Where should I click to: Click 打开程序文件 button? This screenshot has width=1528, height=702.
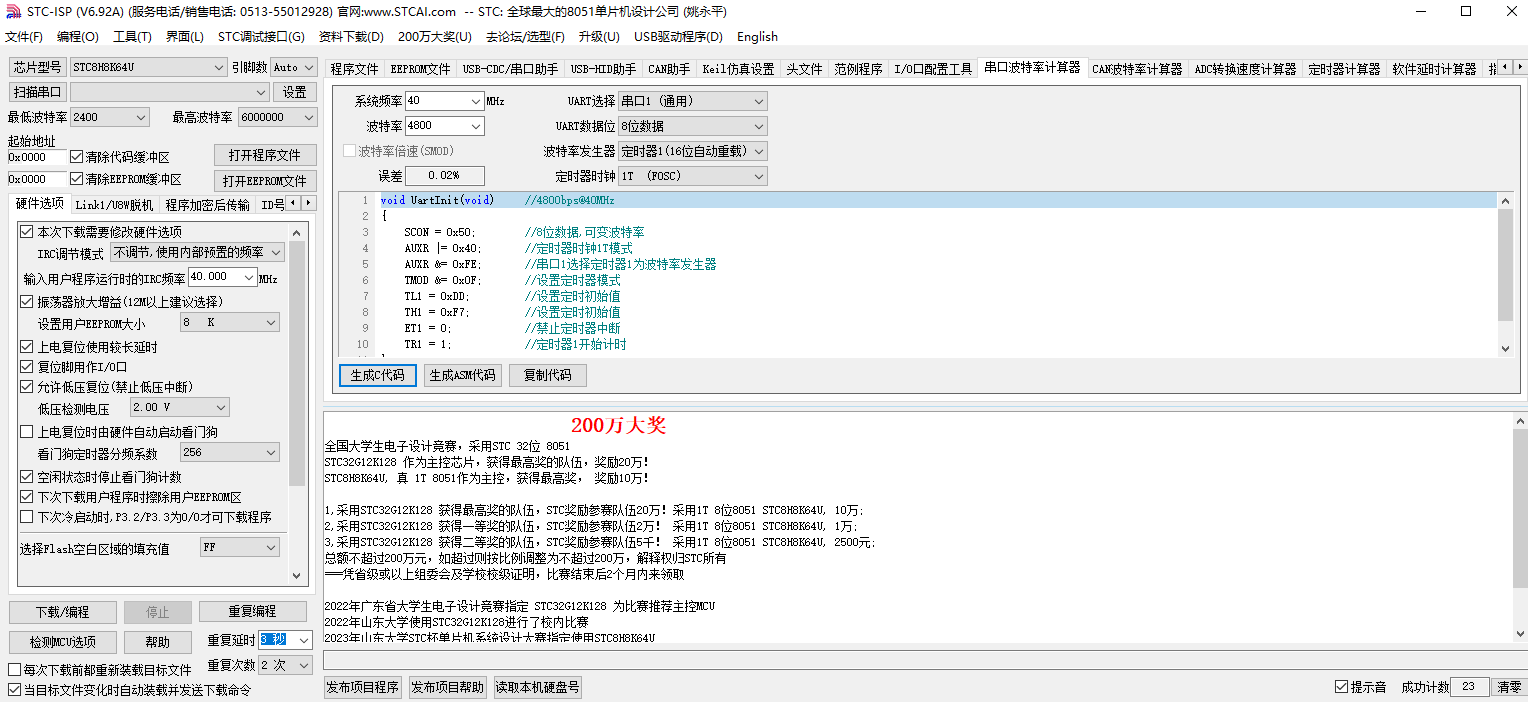coord(265,155)
